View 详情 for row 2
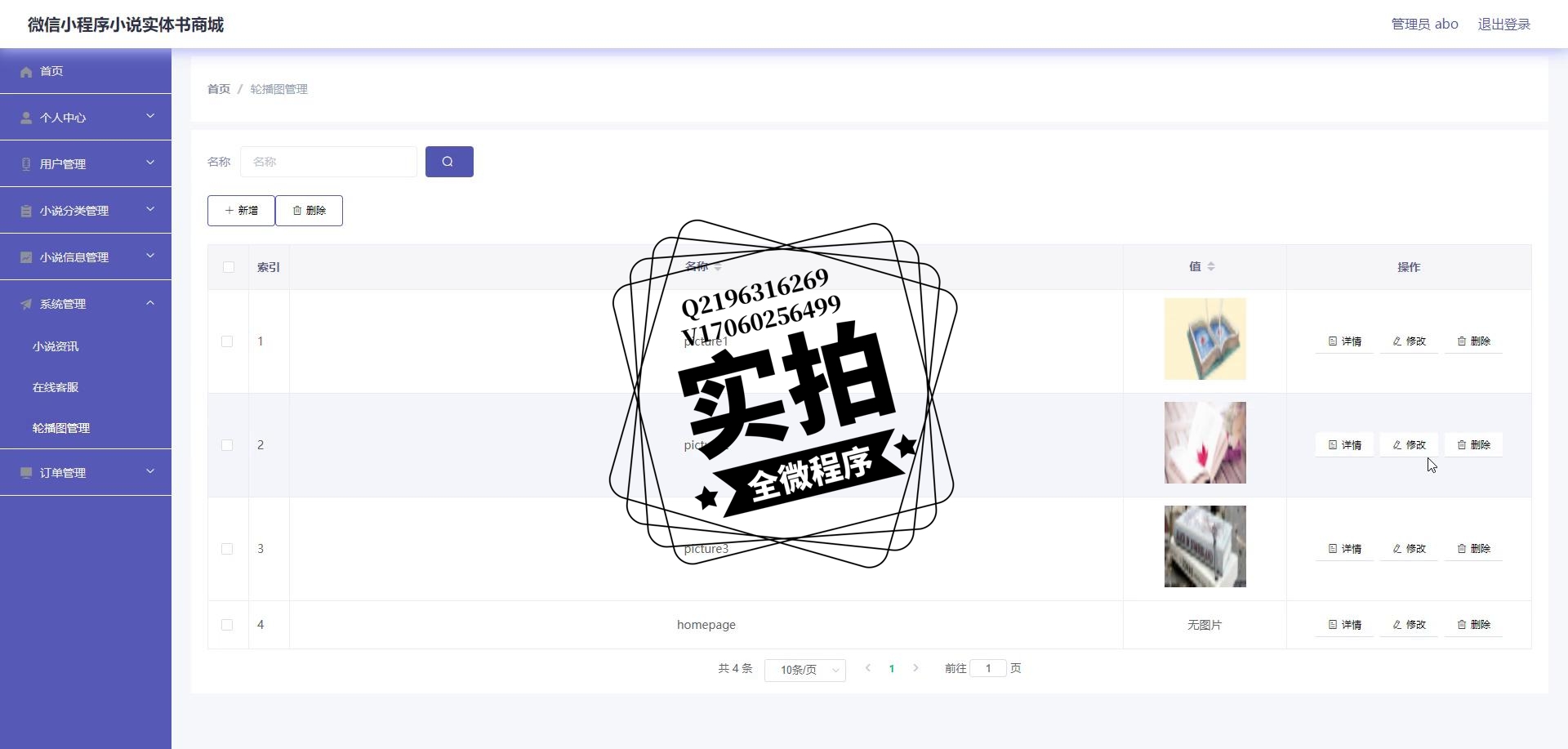This screenshot has height=749, width=1568. (x=1344, y=445)
